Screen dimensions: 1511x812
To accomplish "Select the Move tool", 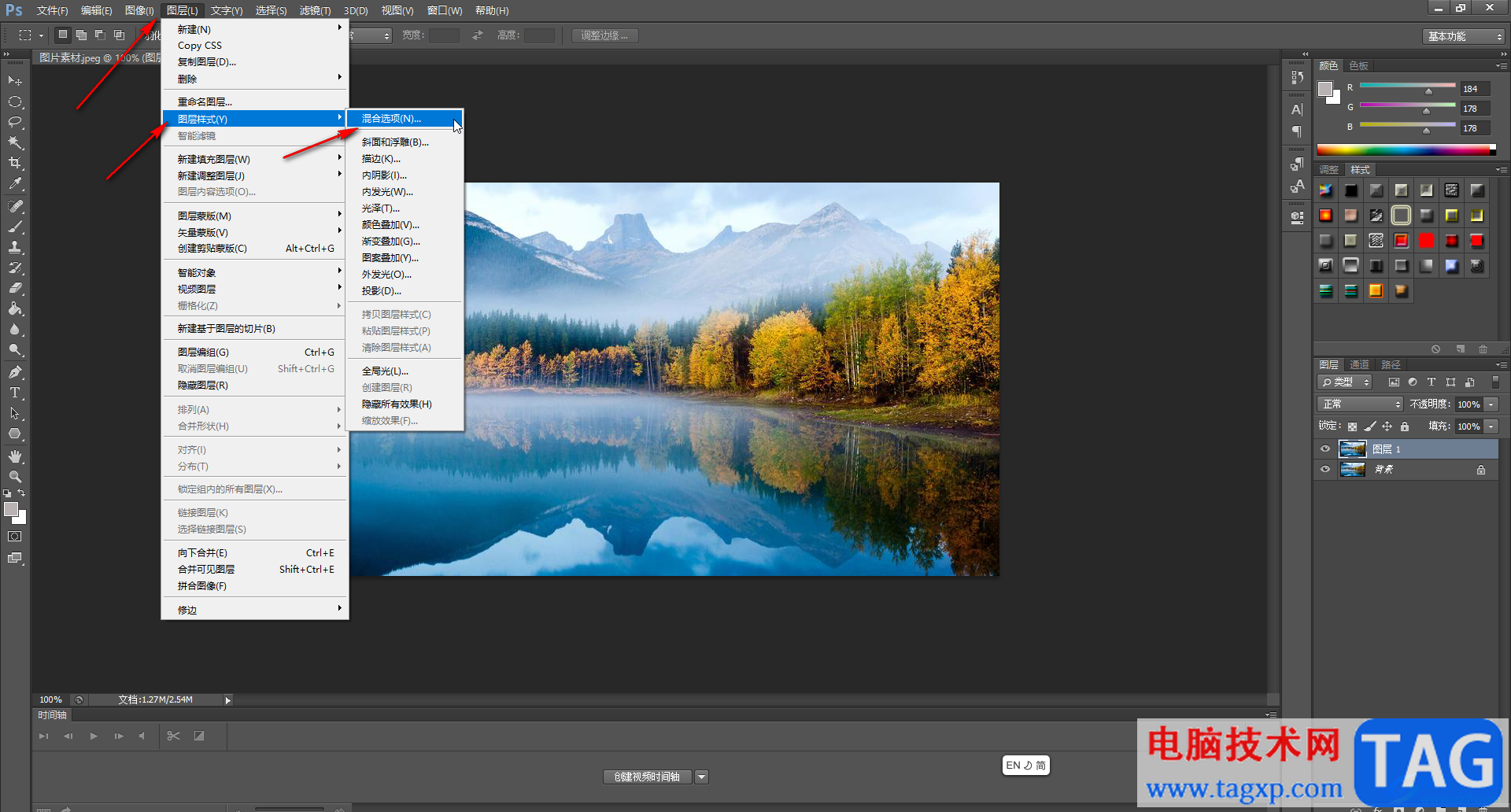I will (15, 81).
